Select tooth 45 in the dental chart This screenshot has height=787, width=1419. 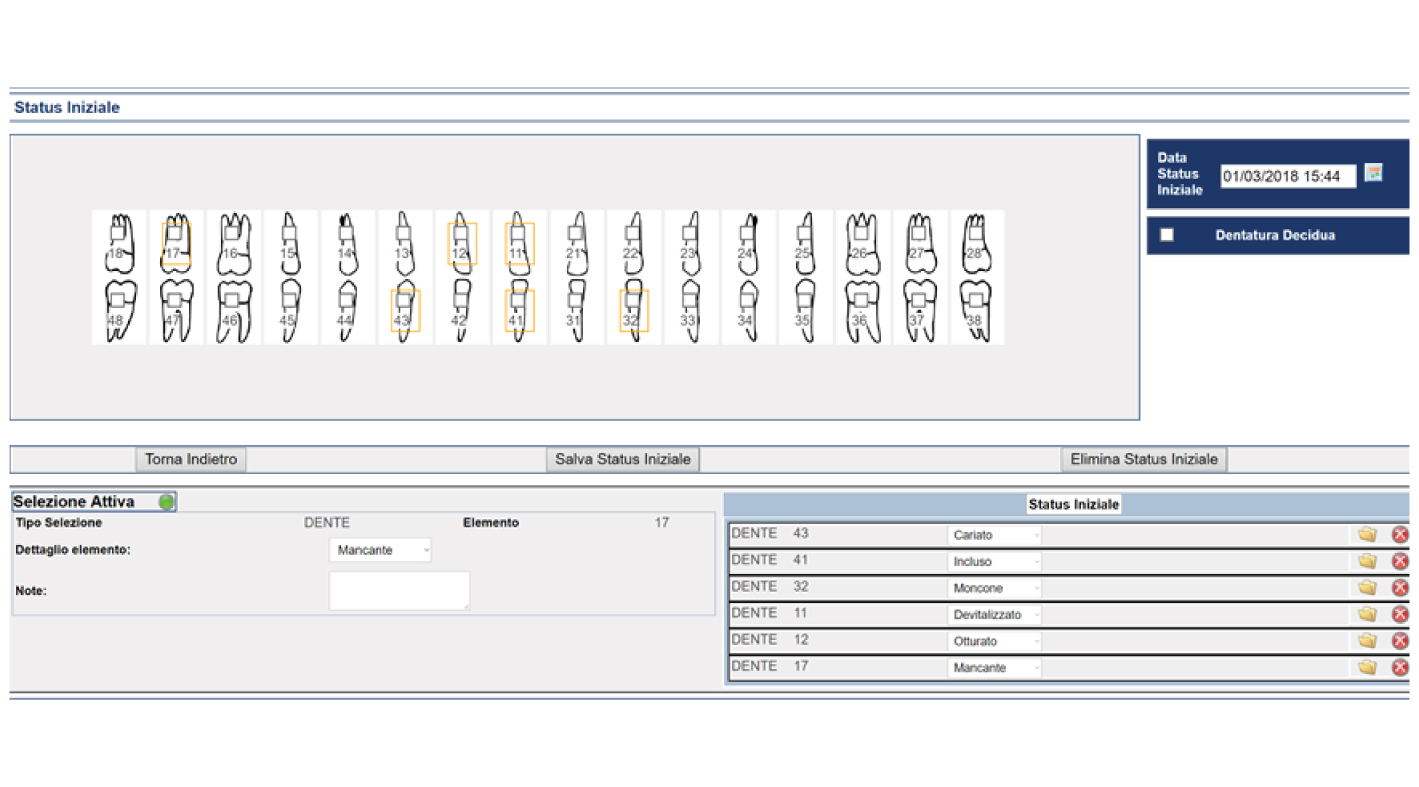pos(290,311)
